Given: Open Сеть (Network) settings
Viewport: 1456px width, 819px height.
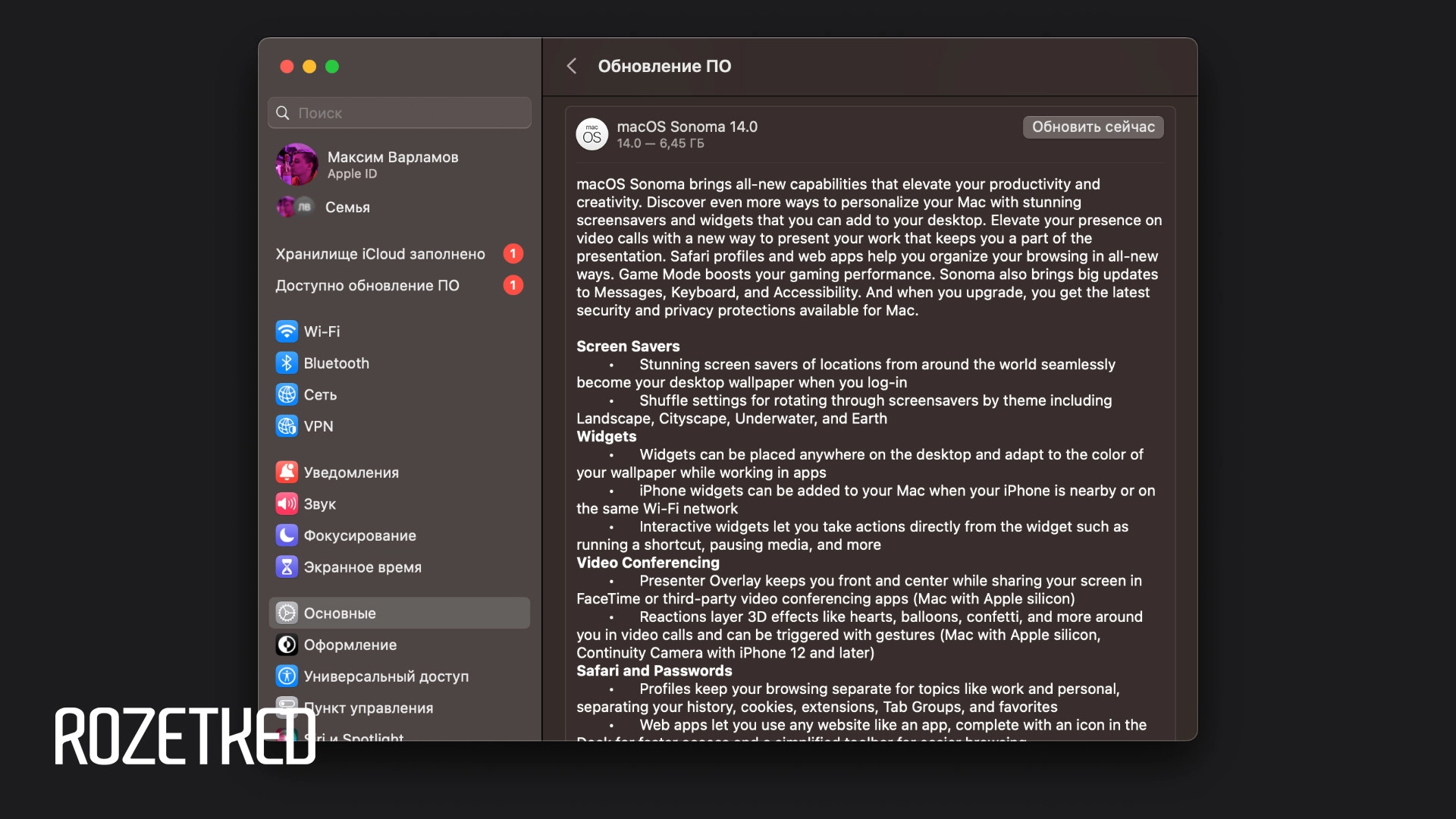Looking at the screenshot, I should (x=318, y=394).
